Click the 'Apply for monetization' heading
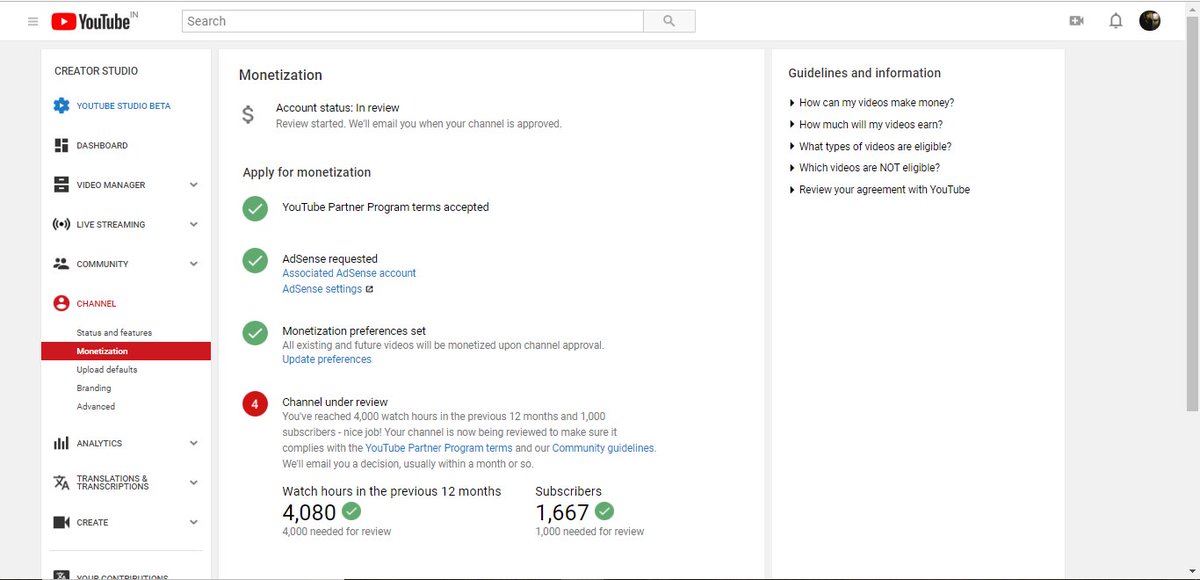Image resolution: width=1200 pixels, height=580 pixels. (307, 172)
